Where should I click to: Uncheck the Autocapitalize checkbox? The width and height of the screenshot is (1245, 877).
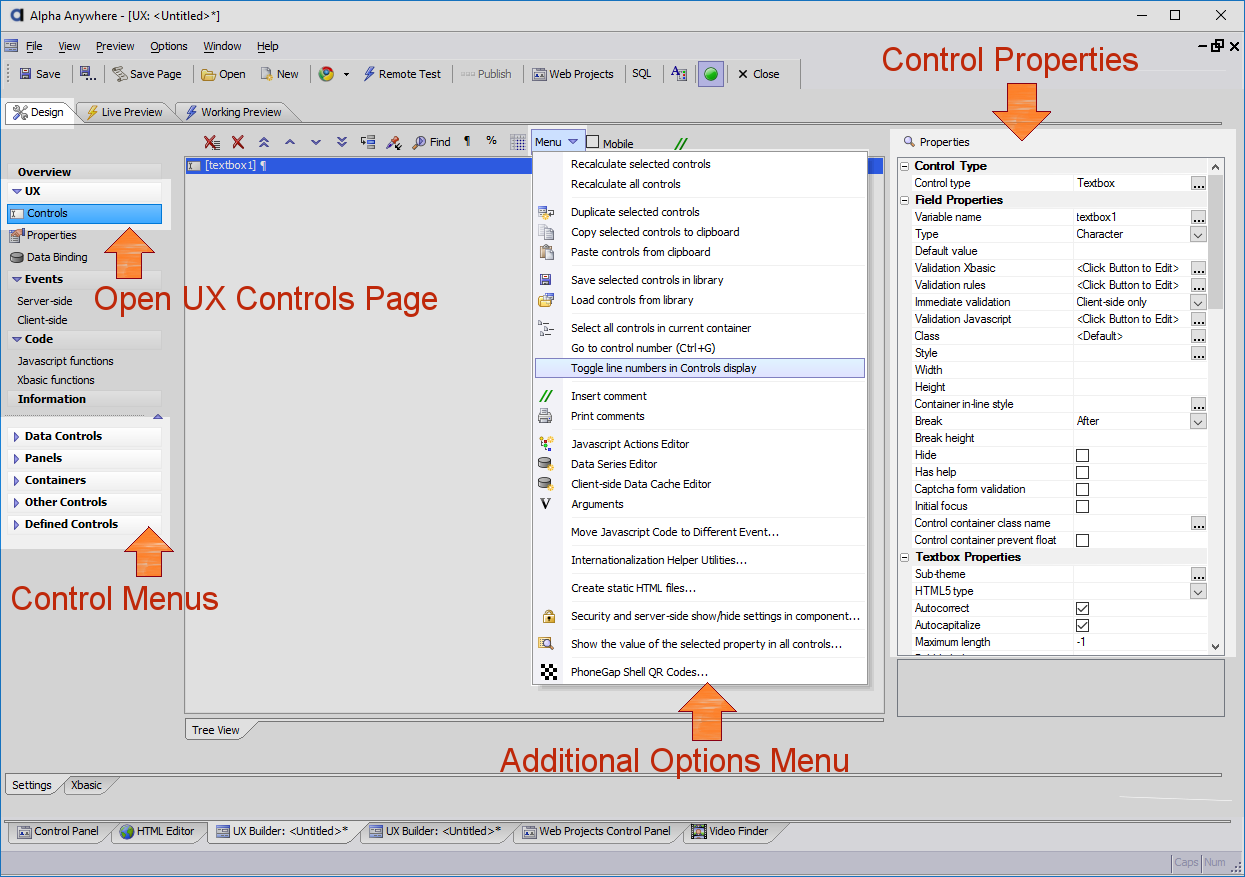pyautogui.click(x=1082, y=625)
